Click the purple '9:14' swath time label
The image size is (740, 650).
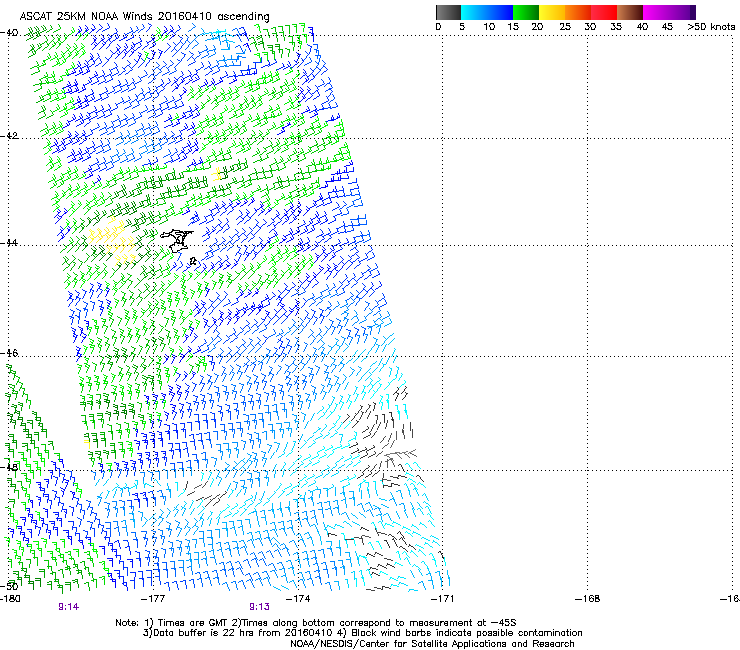tap(69, 607)
